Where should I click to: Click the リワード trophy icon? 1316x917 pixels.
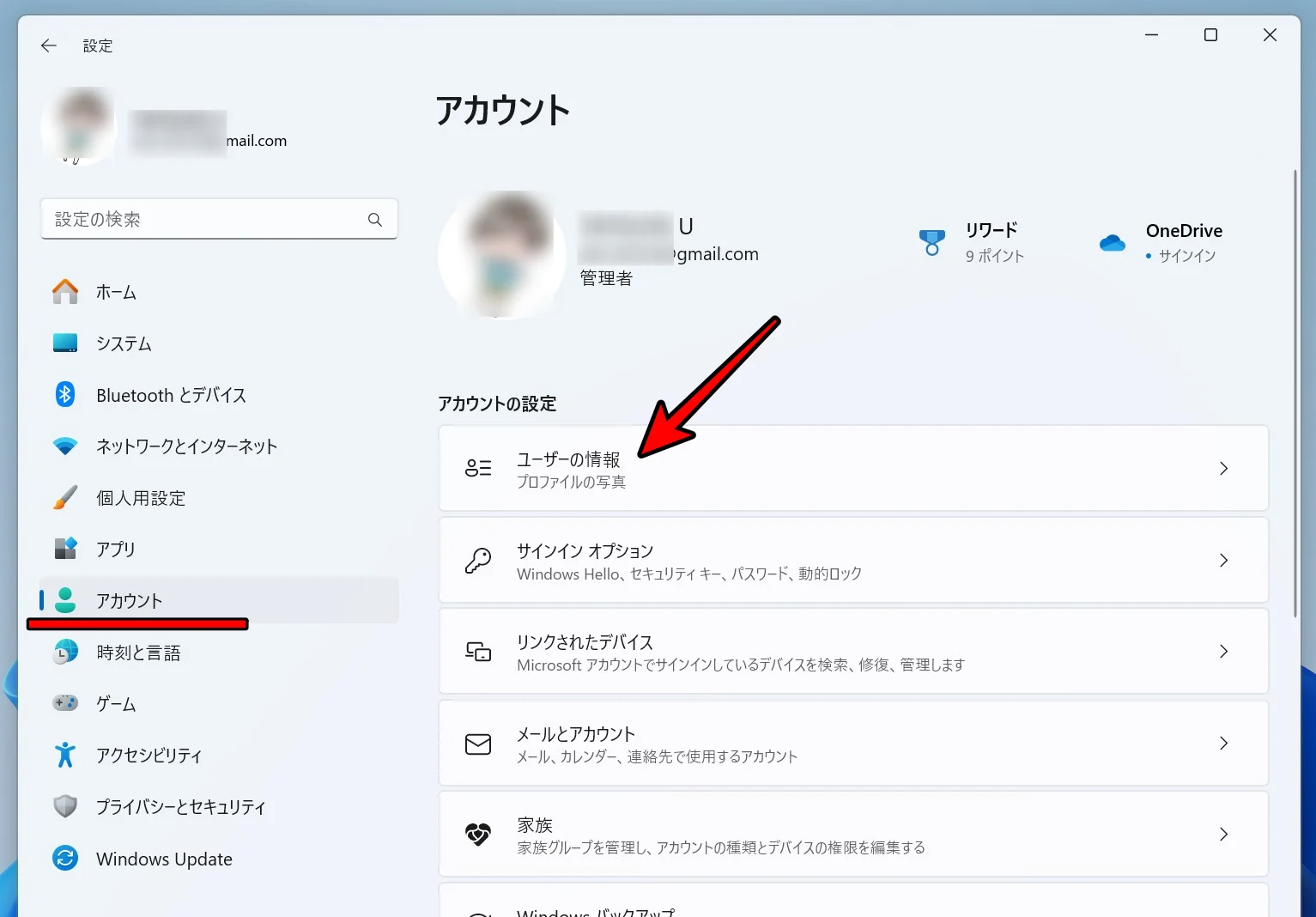[932, 243]
